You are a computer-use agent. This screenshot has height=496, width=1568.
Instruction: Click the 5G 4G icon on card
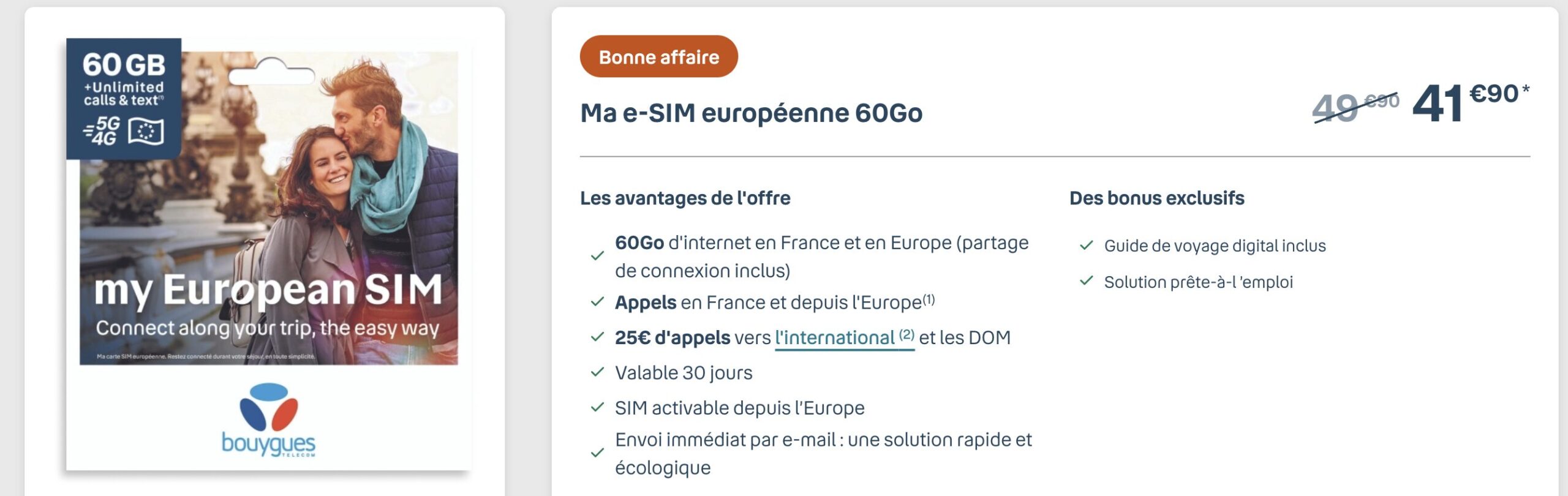pyautogui.click(x=102, y=131)
